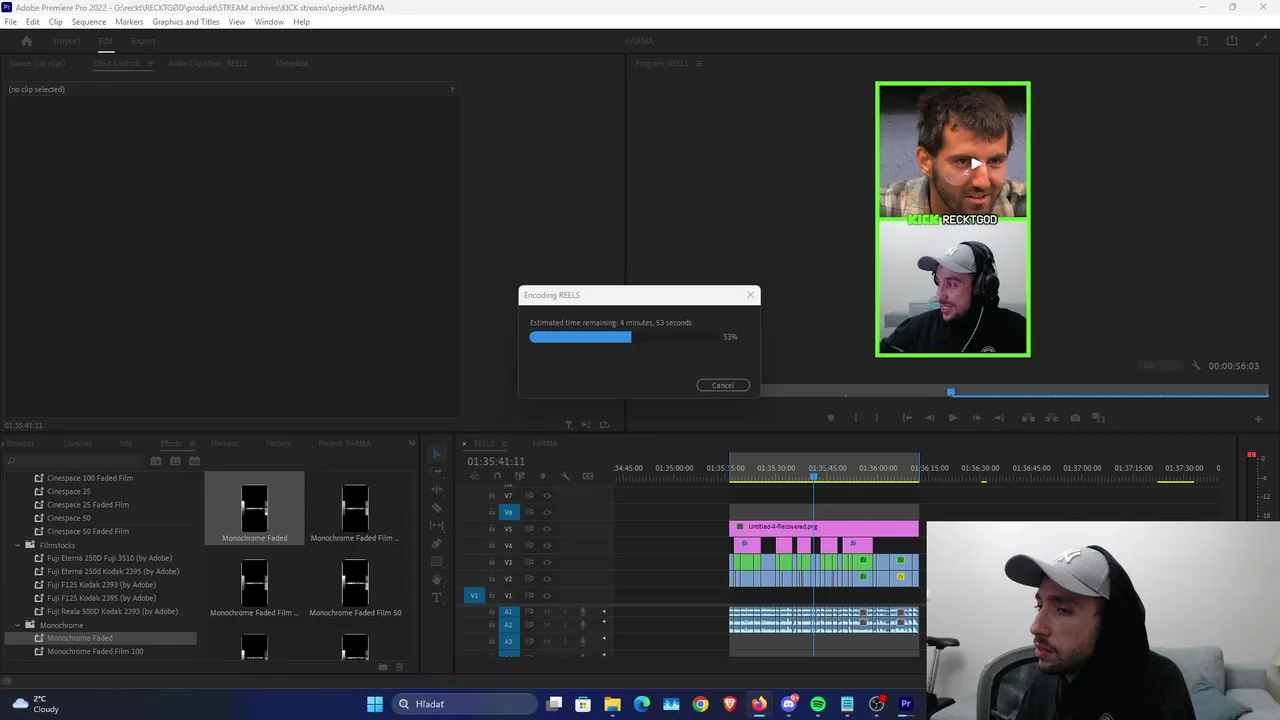Step forward one frame in program monitor
Image resolution: width=1280 pixels, height=720 pixels.
(x=976, y=418)
